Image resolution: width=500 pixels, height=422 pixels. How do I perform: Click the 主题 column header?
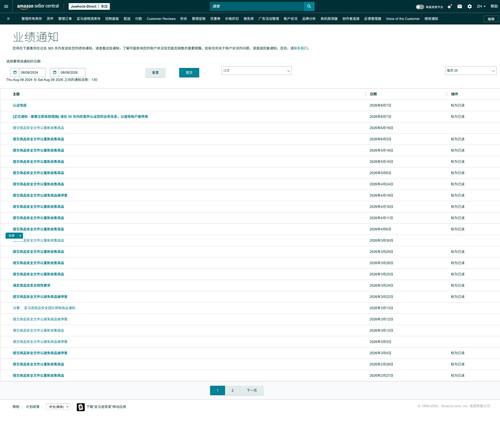16,94
